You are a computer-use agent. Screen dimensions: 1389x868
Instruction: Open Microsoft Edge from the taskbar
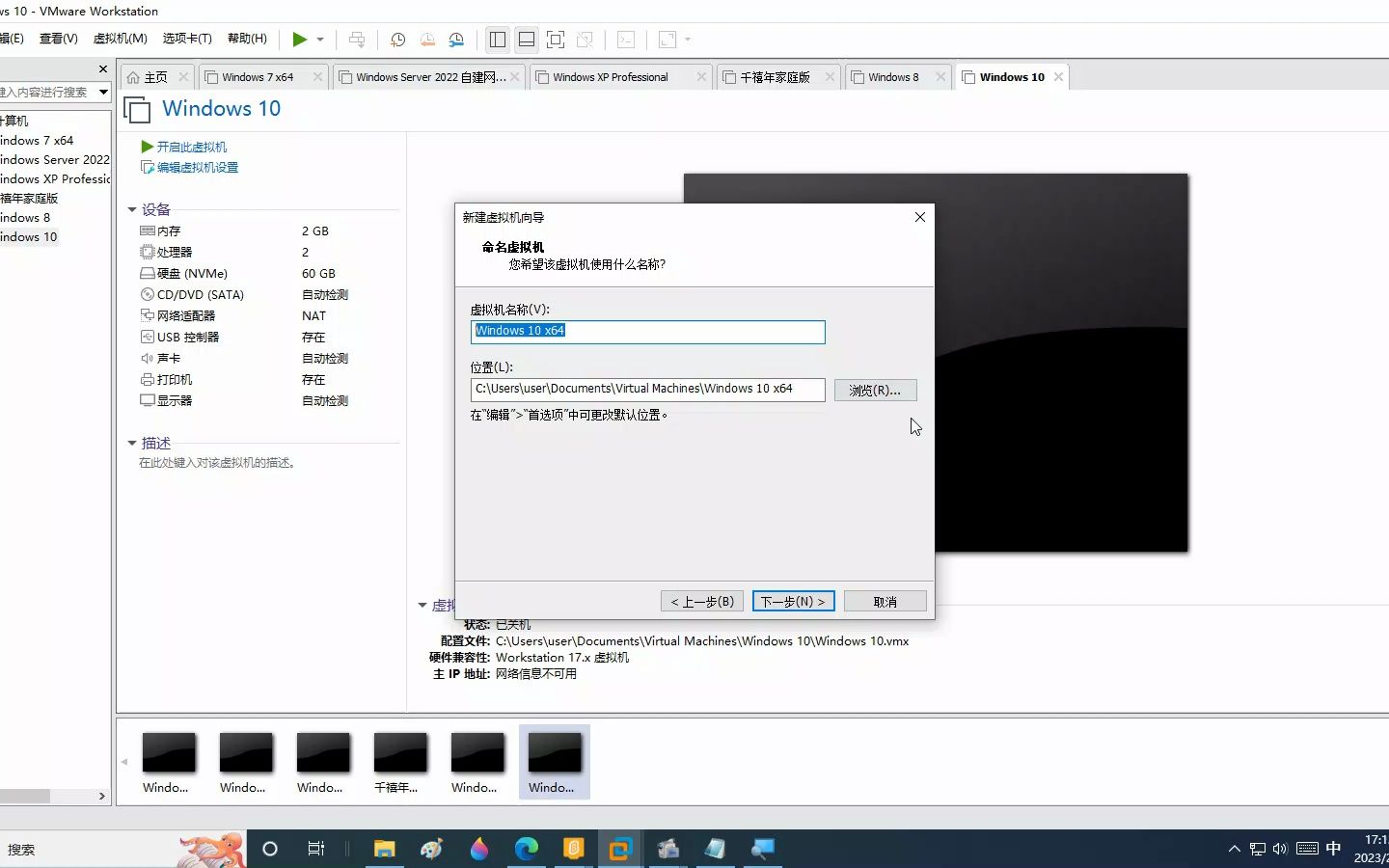pyautogui.click(x=526, y=849)
